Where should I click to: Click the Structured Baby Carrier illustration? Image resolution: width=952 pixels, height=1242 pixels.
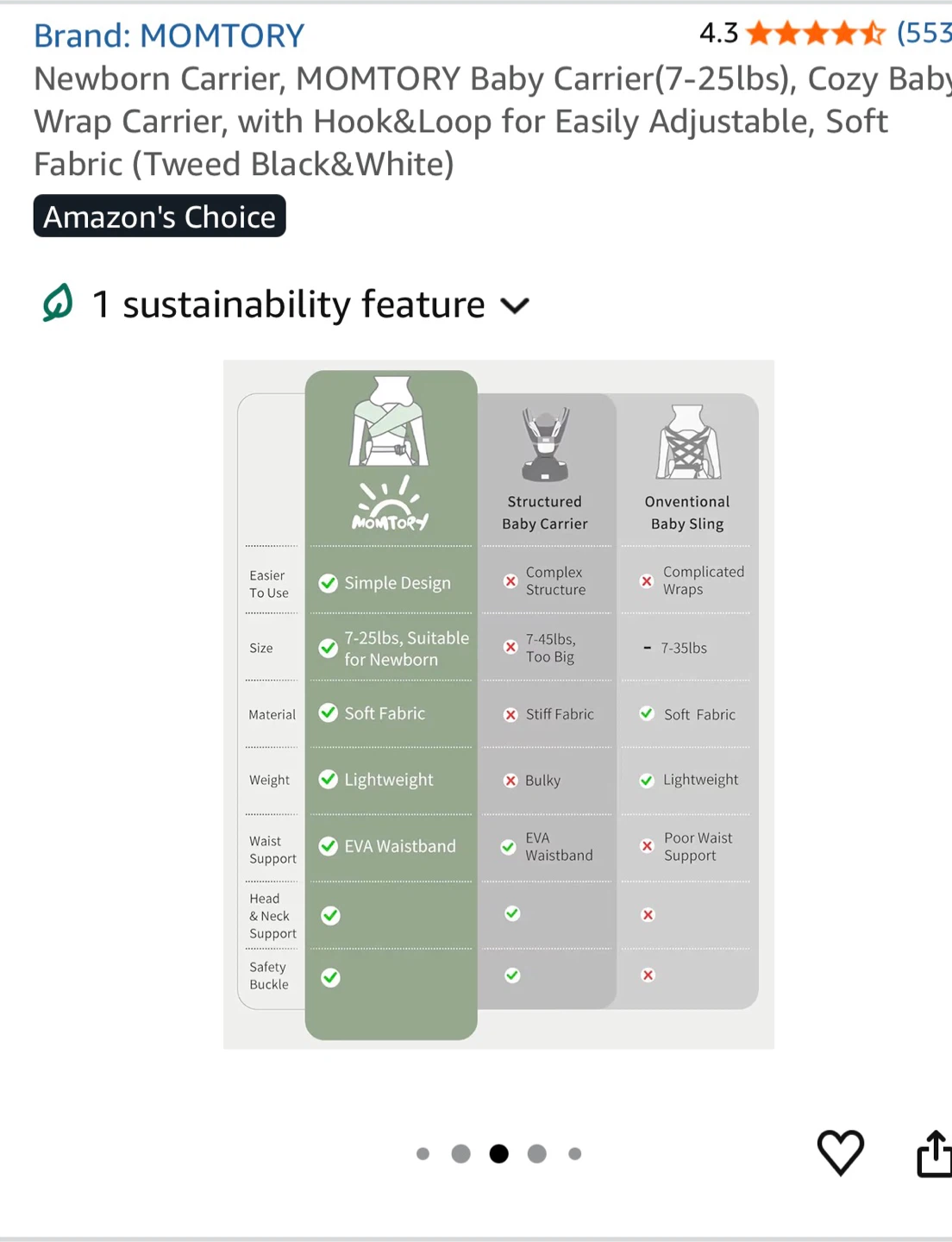(x=545, y=444)
